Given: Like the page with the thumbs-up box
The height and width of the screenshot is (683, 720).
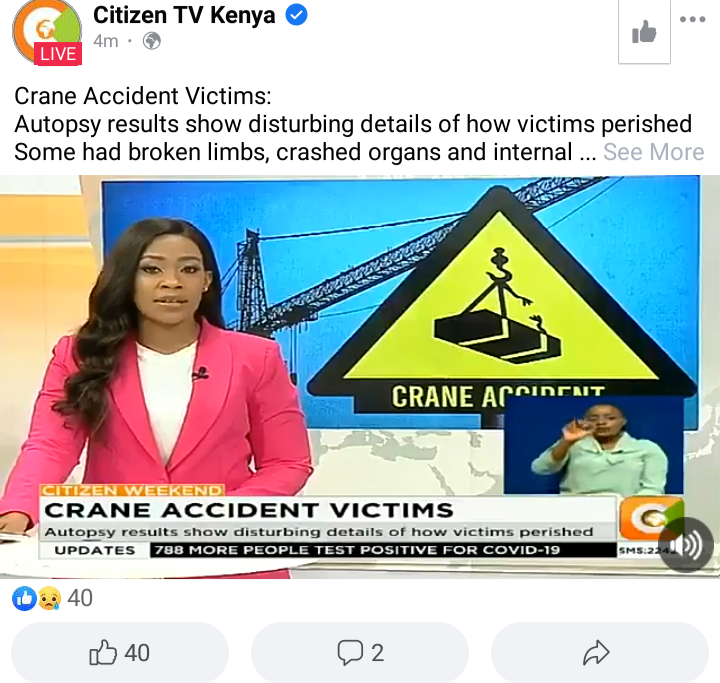Looking at the screenshot, I should 644,32.
